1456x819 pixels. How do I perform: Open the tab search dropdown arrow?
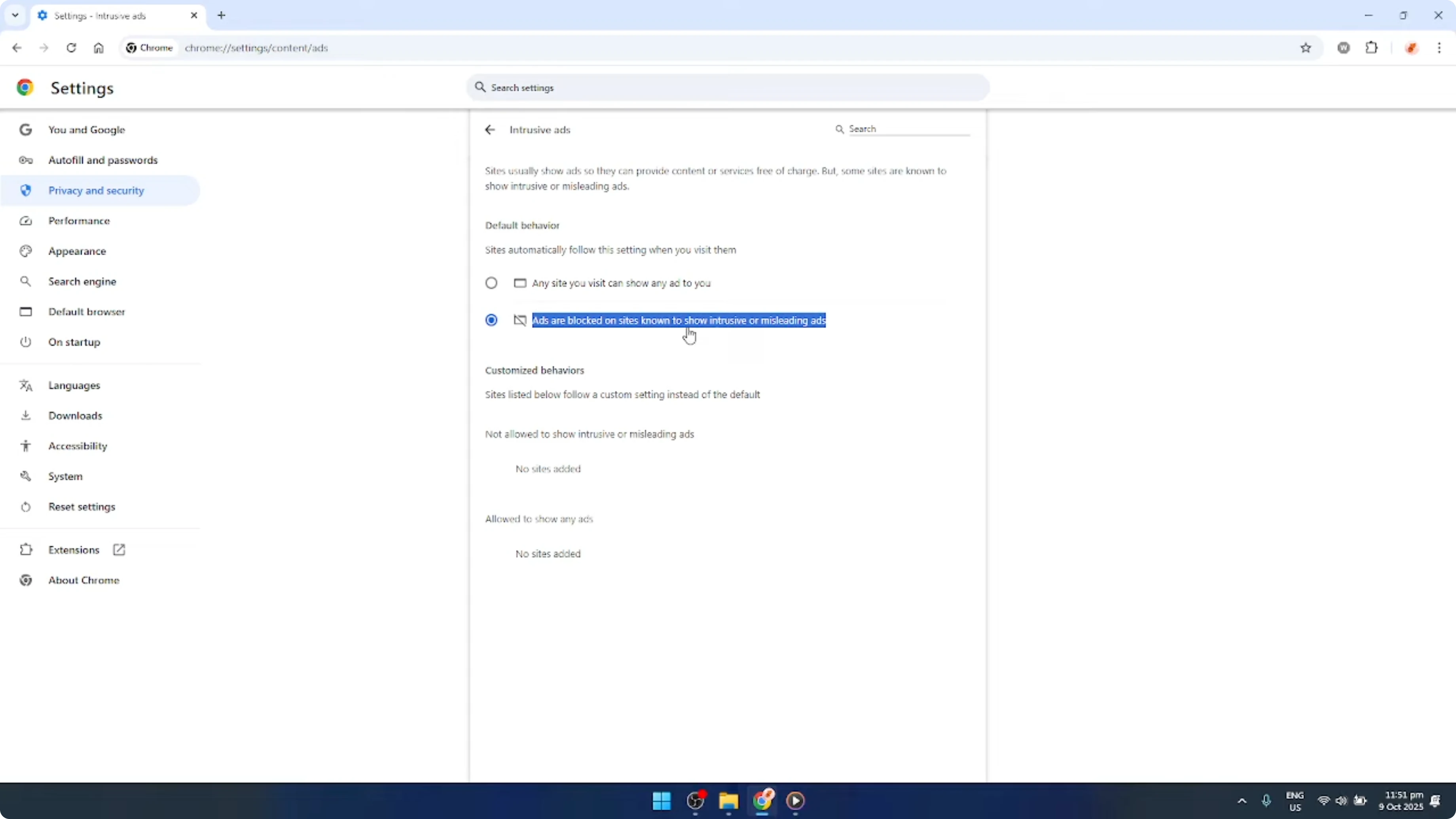(15, 15)
